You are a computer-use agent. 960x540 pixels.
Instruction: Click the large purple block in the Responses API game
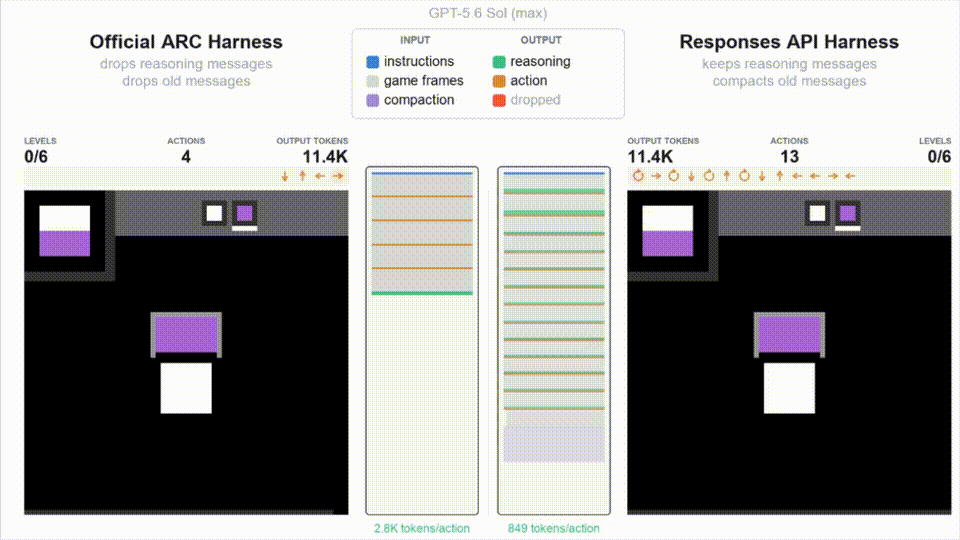pyautogui.click(x=789, y=335)
